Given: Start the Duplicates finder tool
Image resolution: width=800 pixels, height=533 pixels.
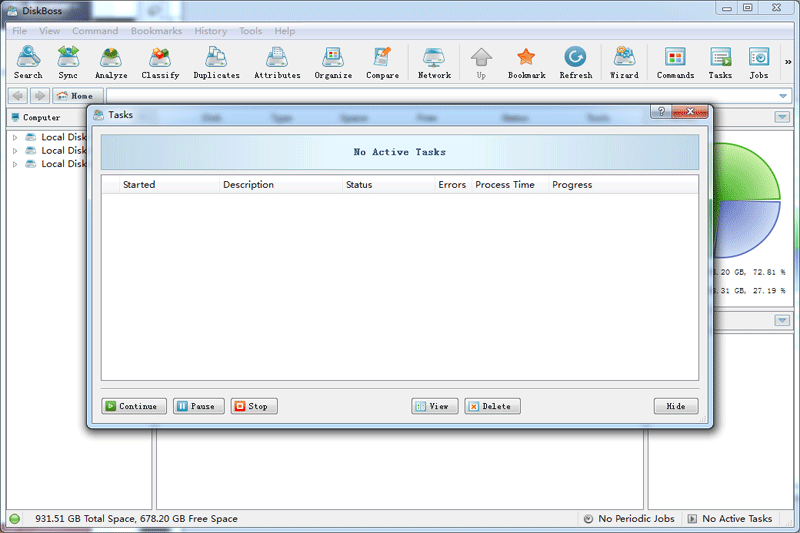Looking at the screenshot, I should (216, 62).
